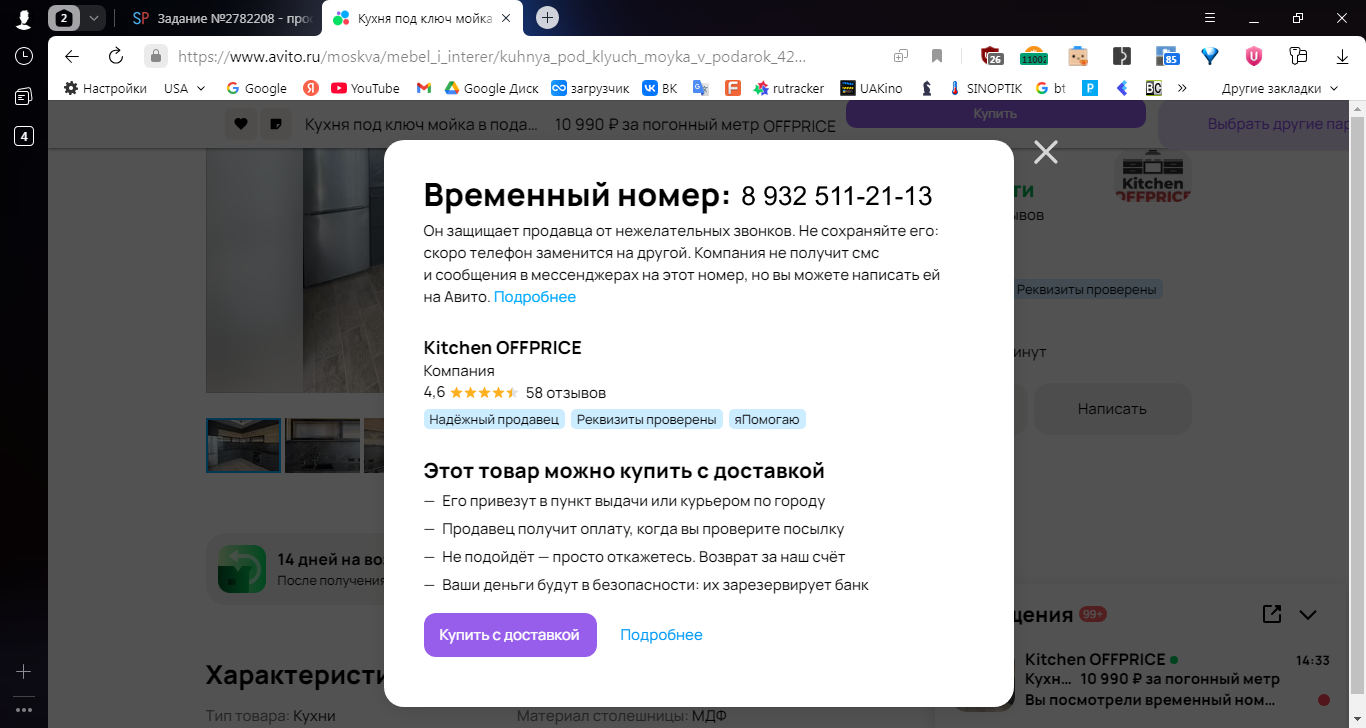Open the browser hamburger menu

(1210, 17)
